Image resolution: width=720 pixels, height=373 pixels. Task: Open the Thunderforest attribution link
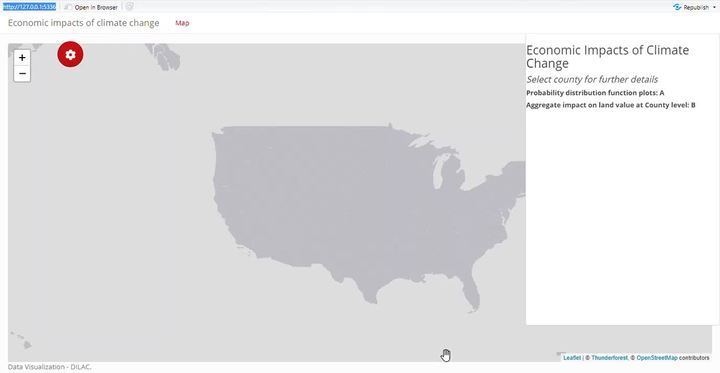click(x=609, y=357)
